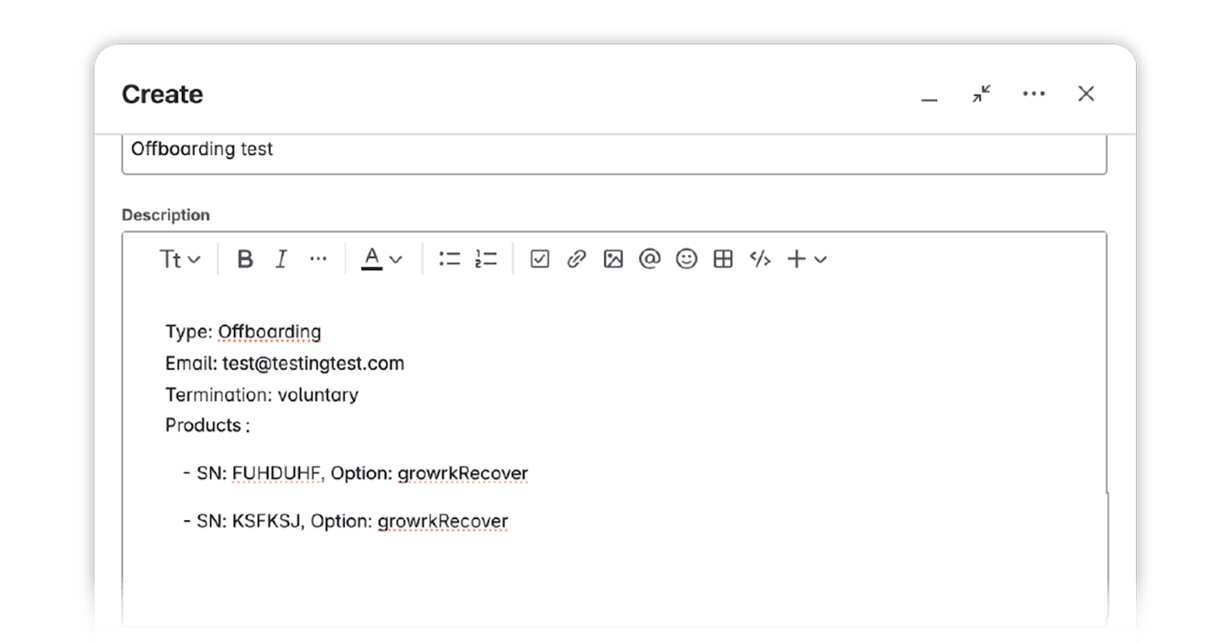Expand the insert elements plus menu

click(x=805, y=259)
